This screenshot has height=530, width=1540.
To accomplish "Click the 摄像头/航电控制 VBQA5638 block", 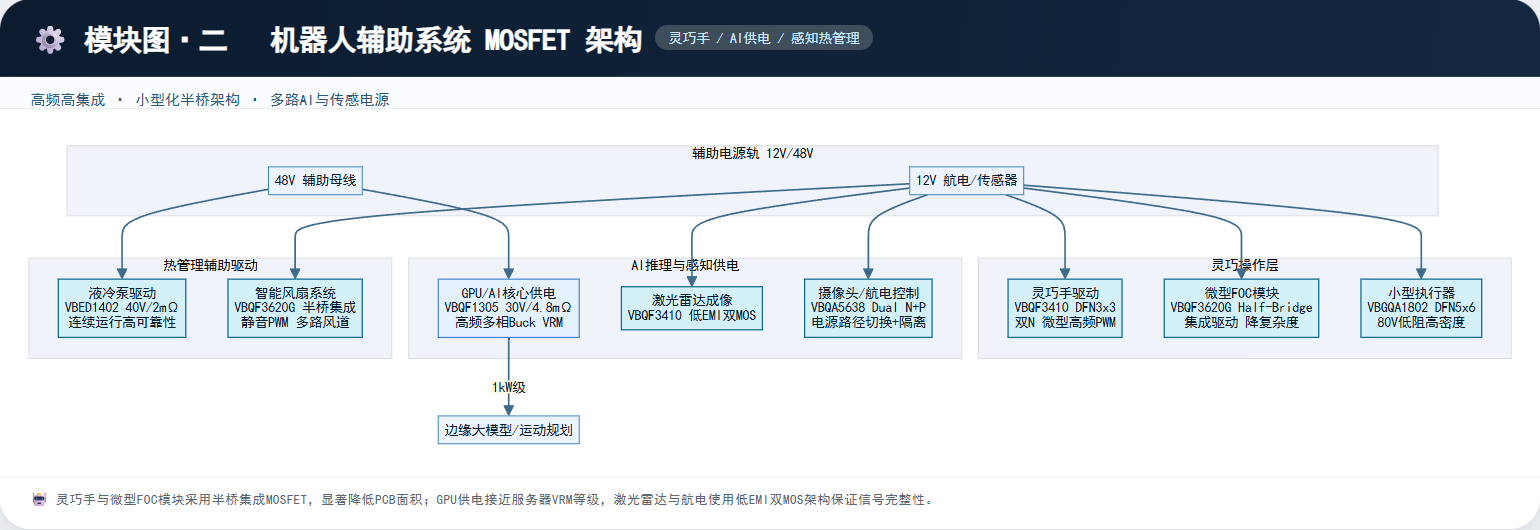I will (868, 308).
